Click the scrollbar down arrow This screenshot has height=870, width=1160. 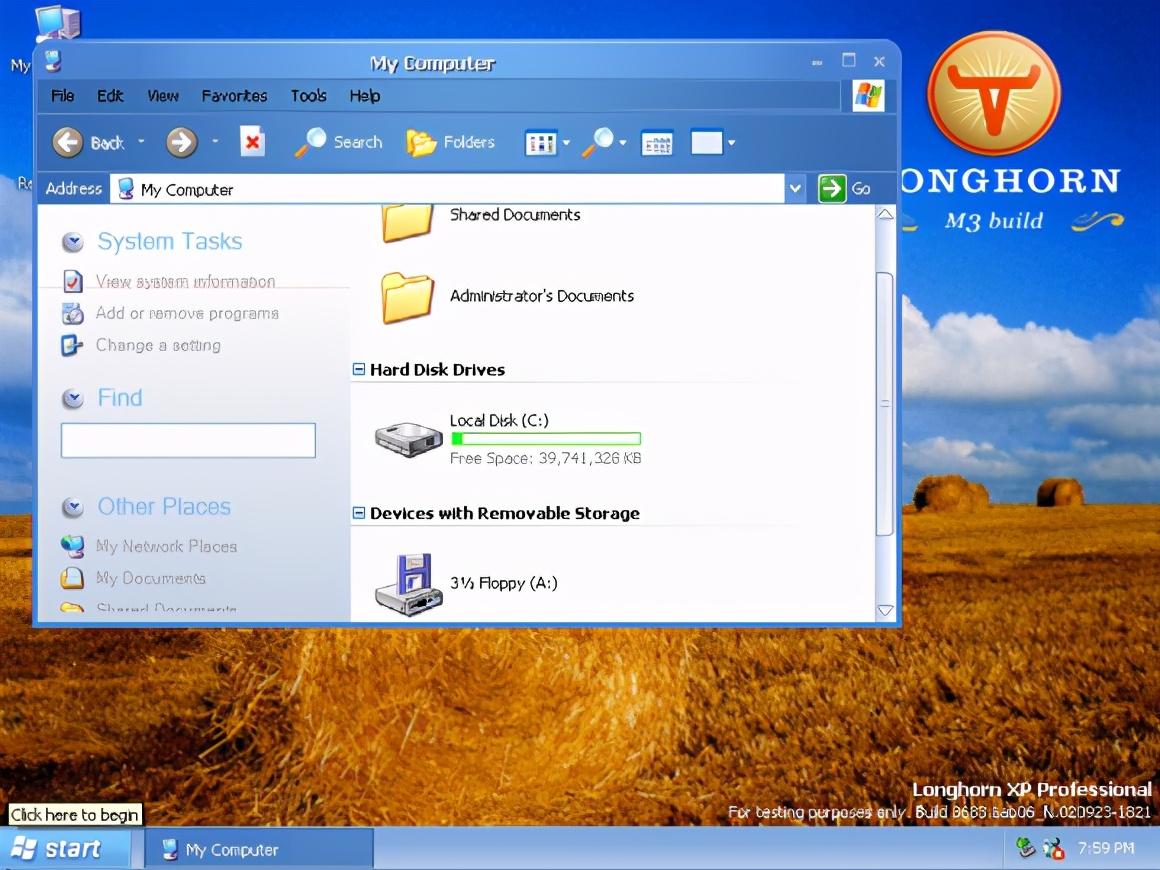tap(885, 611)
